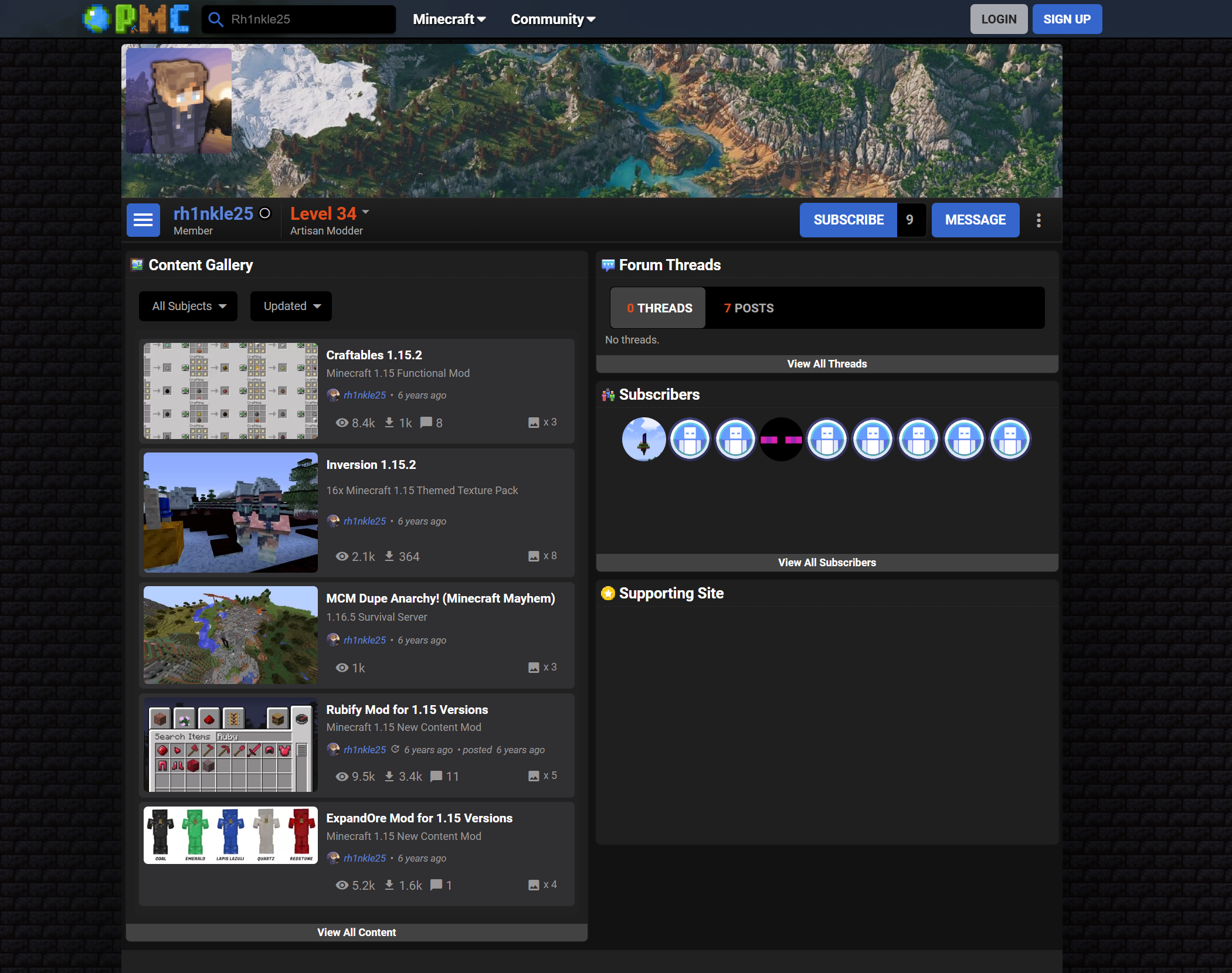Click the rh1nkle25 profile name heading
Image resolution: width=1232 pixels, height=973 pixels.
click(x=213, y=213)
